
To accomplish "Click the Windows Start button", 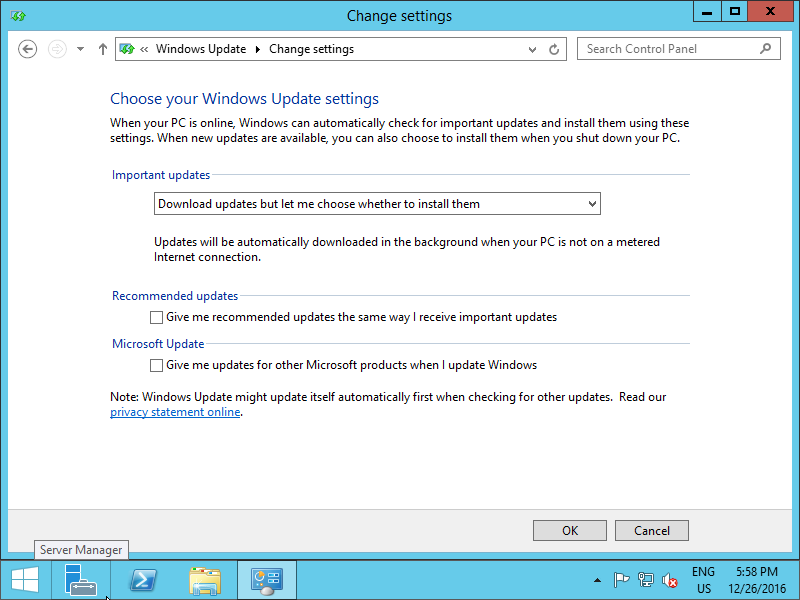I will click(x=25, y=580).
